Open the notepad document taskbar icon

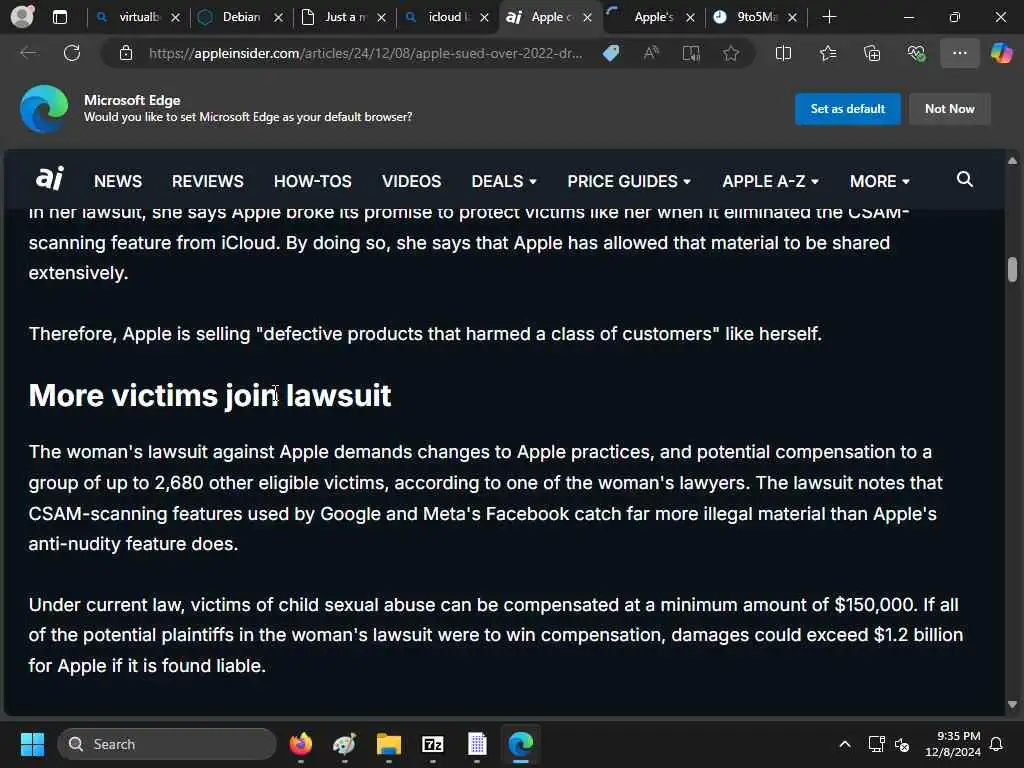pos(477,744)
